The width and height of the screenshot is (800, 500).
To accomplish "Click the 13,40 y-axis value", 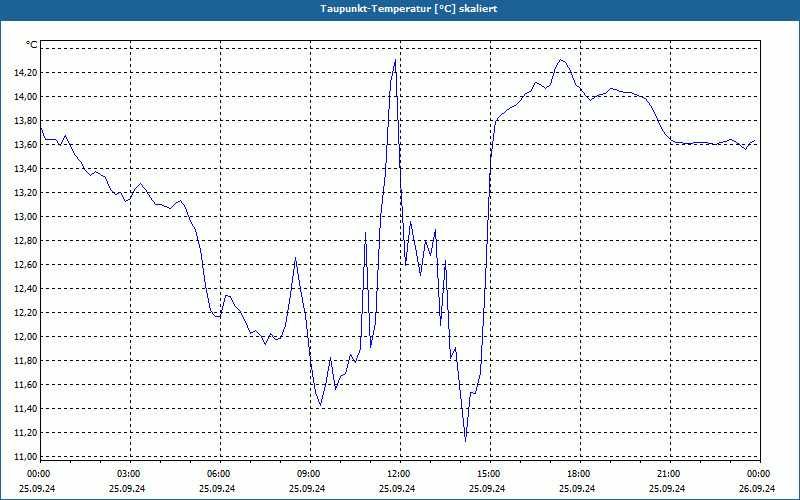I will pos(25,168).
